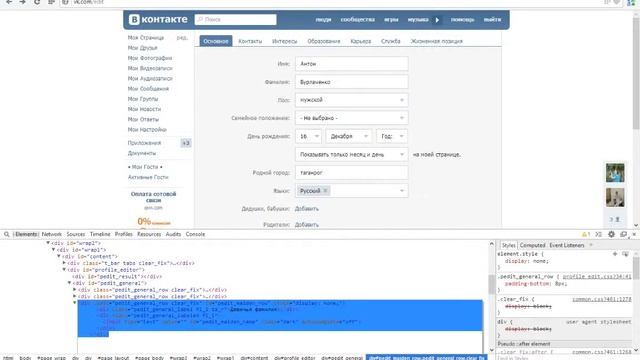Click browser forward arrow

(22, 2)
